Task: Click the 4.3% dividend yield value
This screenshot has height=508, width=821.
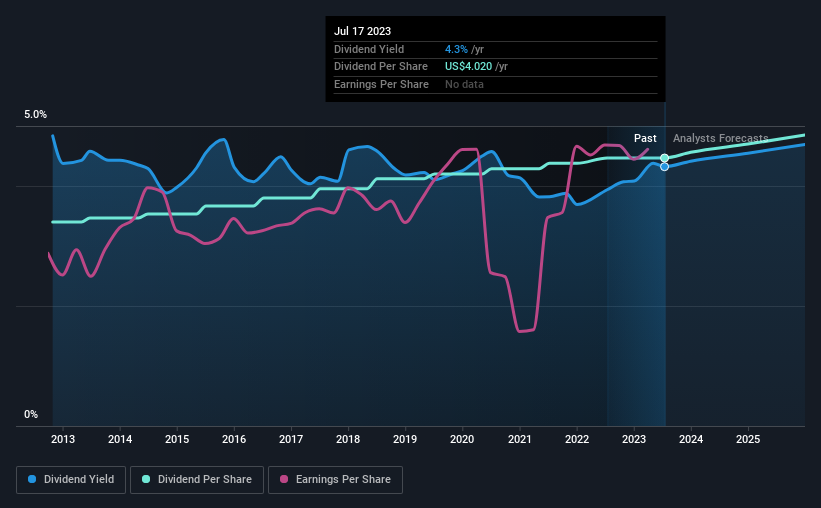Action: (456, 49)
